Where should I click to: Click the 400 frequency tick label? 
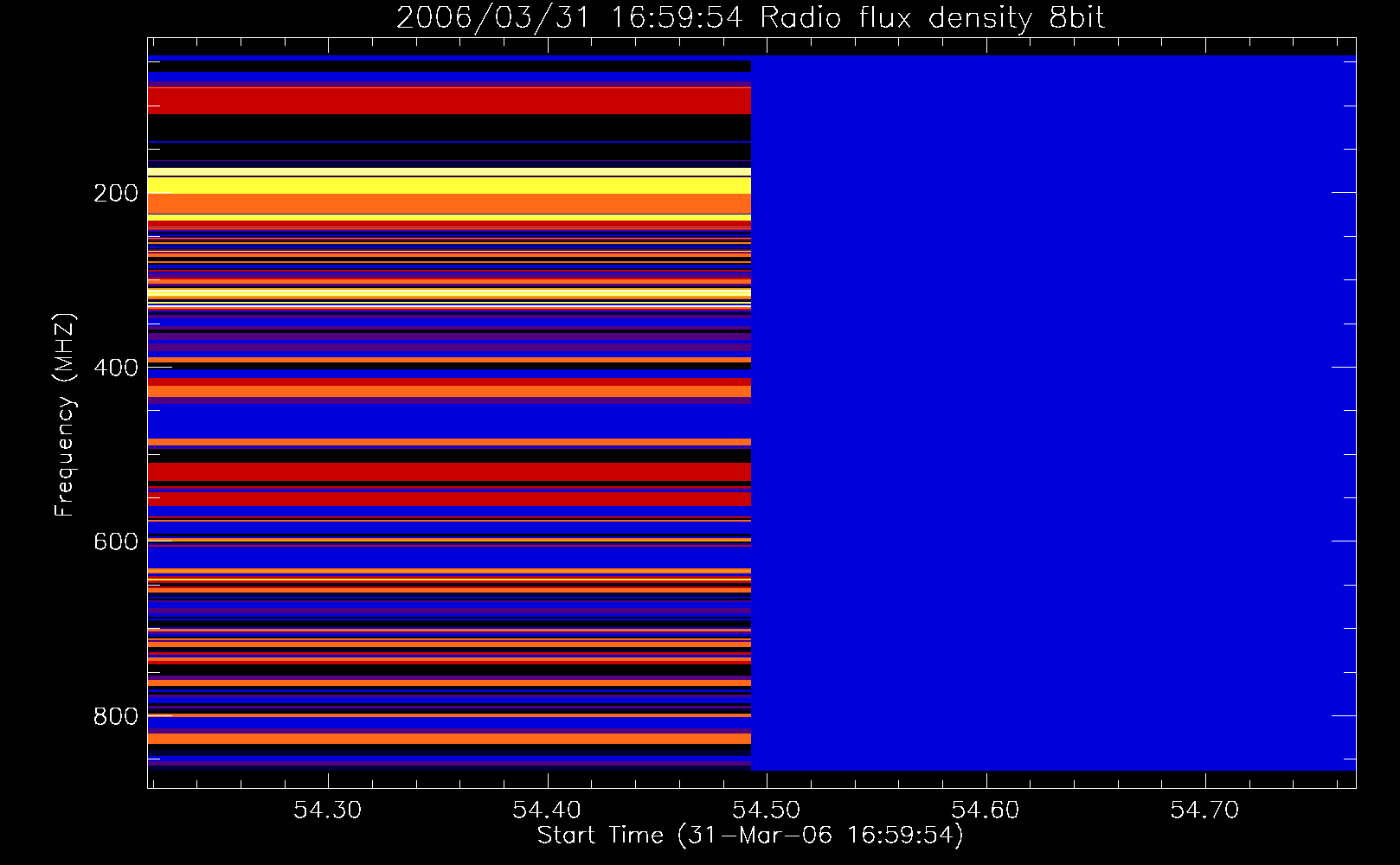tap(116, 368)
